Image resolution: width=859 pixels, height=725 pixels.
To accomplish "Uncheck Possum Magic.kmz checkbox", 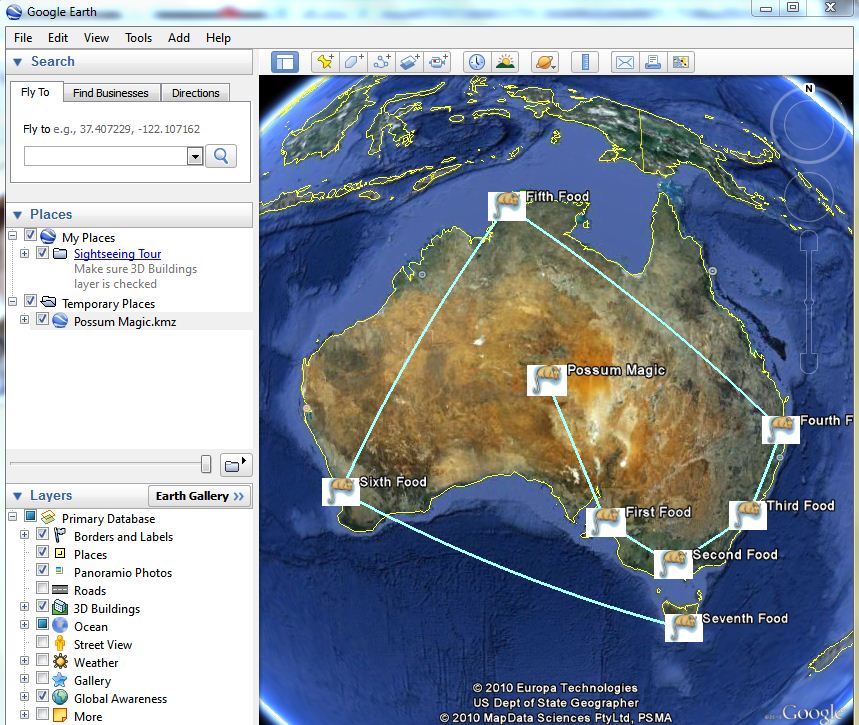I will [x=42, y=319].
